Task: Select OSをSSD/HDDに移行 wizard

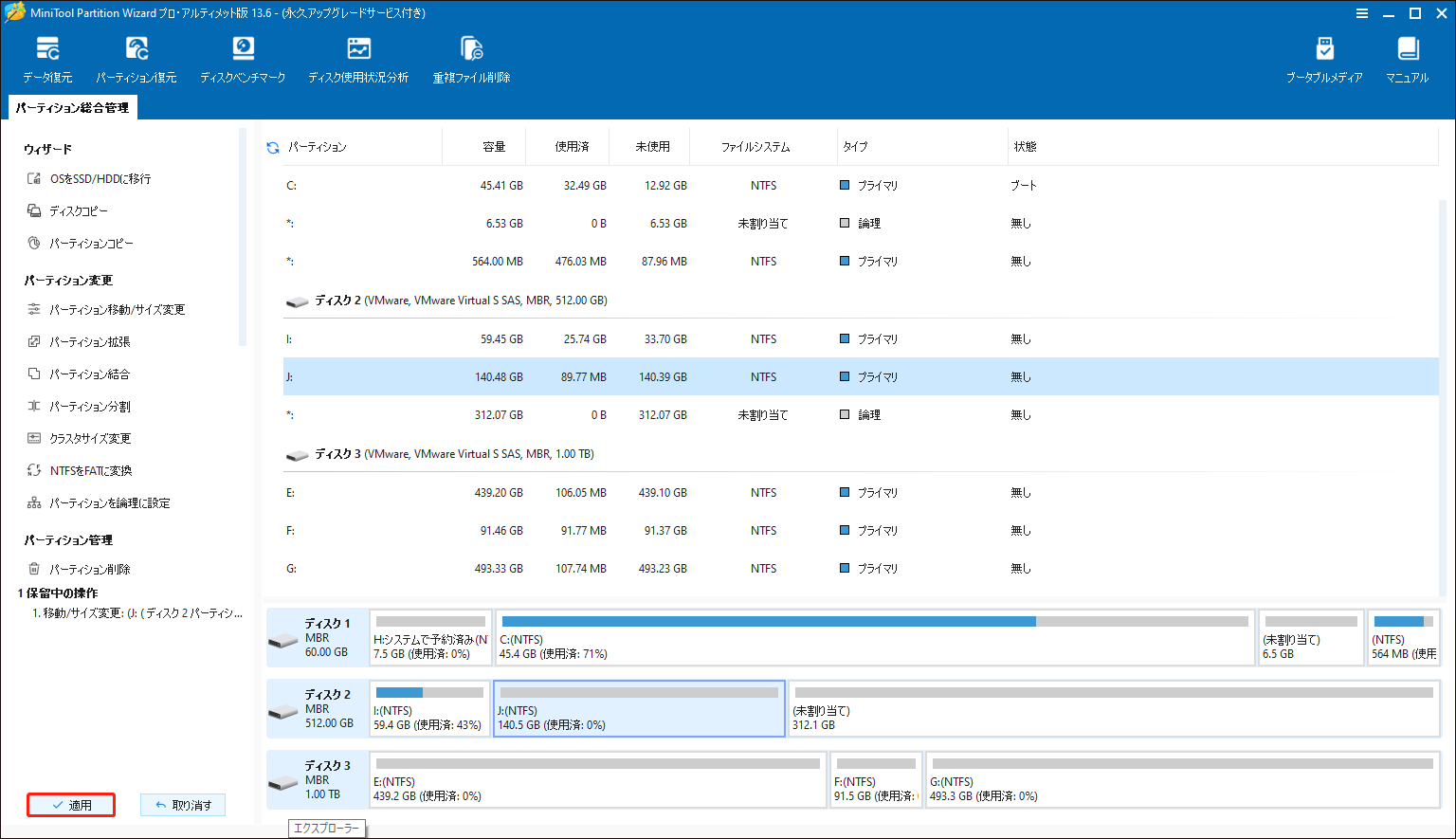Action: [89, 178]
